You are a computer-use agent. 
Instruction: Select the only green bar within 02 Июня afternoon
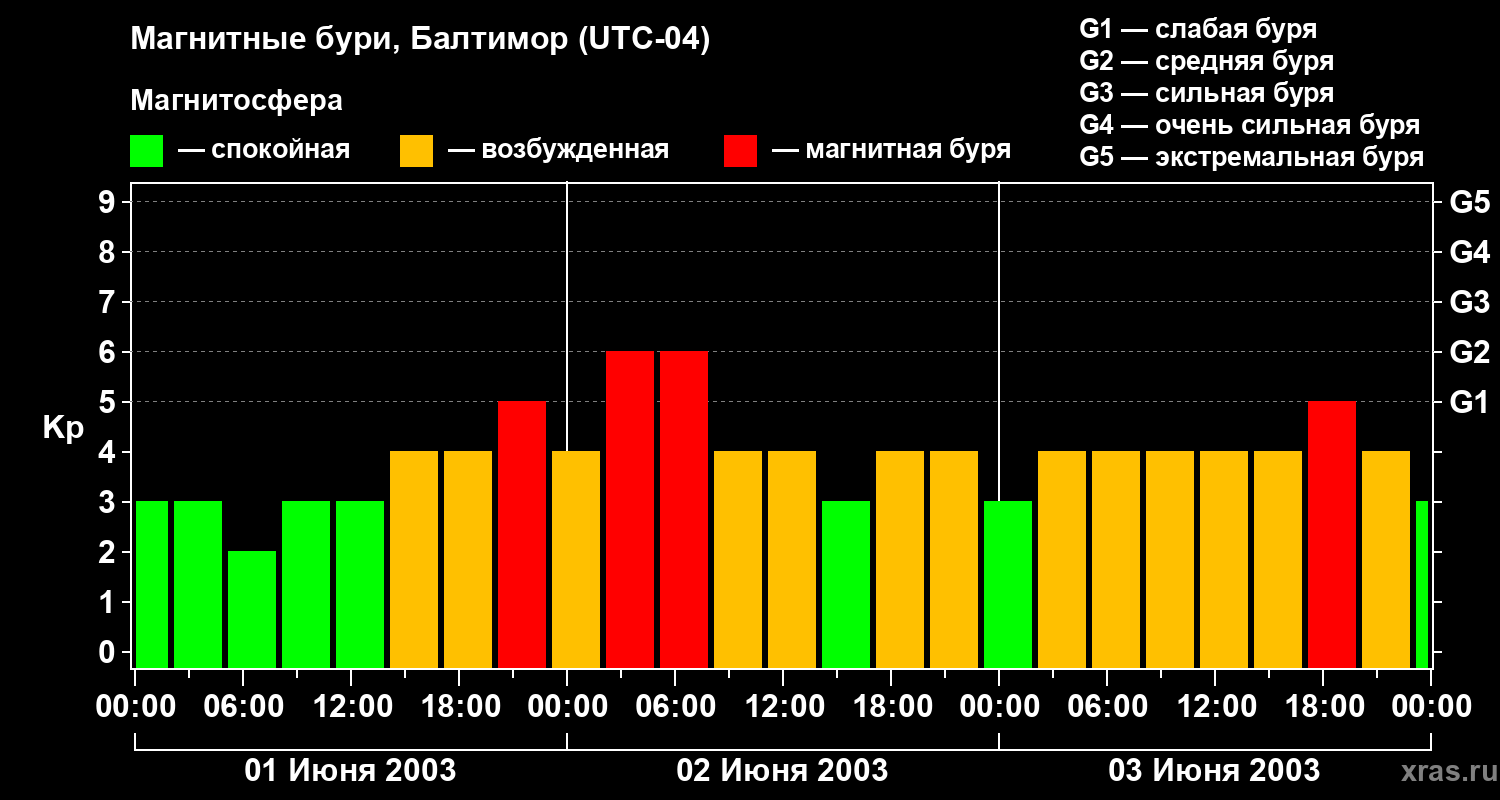coord(846,584)
